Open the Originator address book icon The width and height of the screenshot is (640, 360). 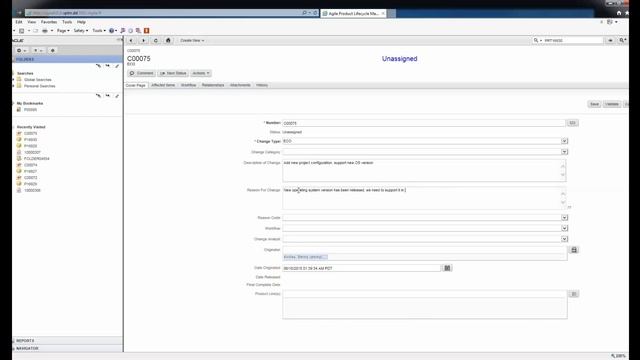point(574,250)
